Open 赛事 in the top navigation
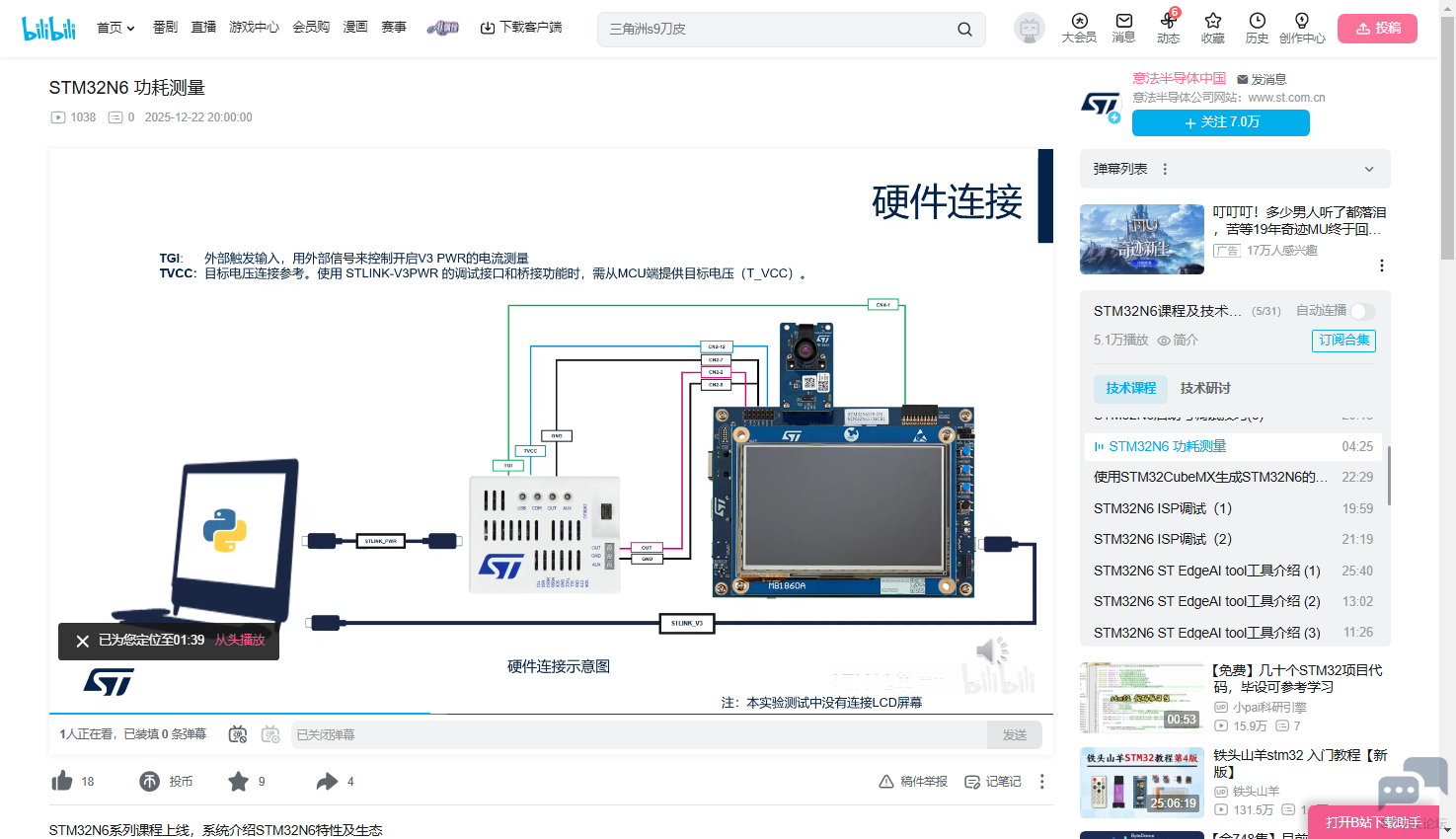1456x839 pixels. tap(394, 28)
